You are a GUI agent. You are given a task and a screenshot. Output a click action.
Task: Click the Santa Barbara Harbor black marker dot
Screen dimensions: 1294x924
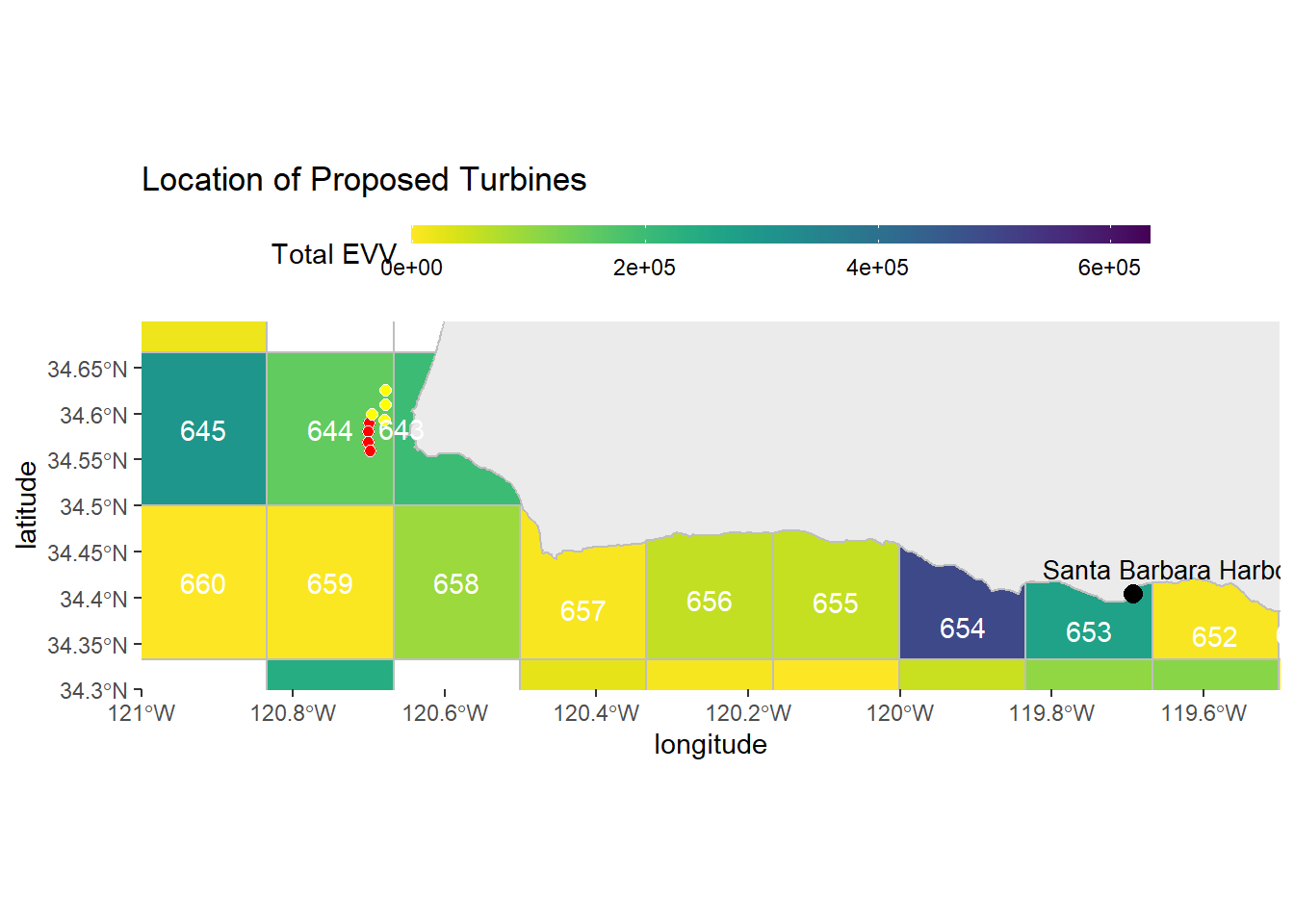(x=1133, y=594)
